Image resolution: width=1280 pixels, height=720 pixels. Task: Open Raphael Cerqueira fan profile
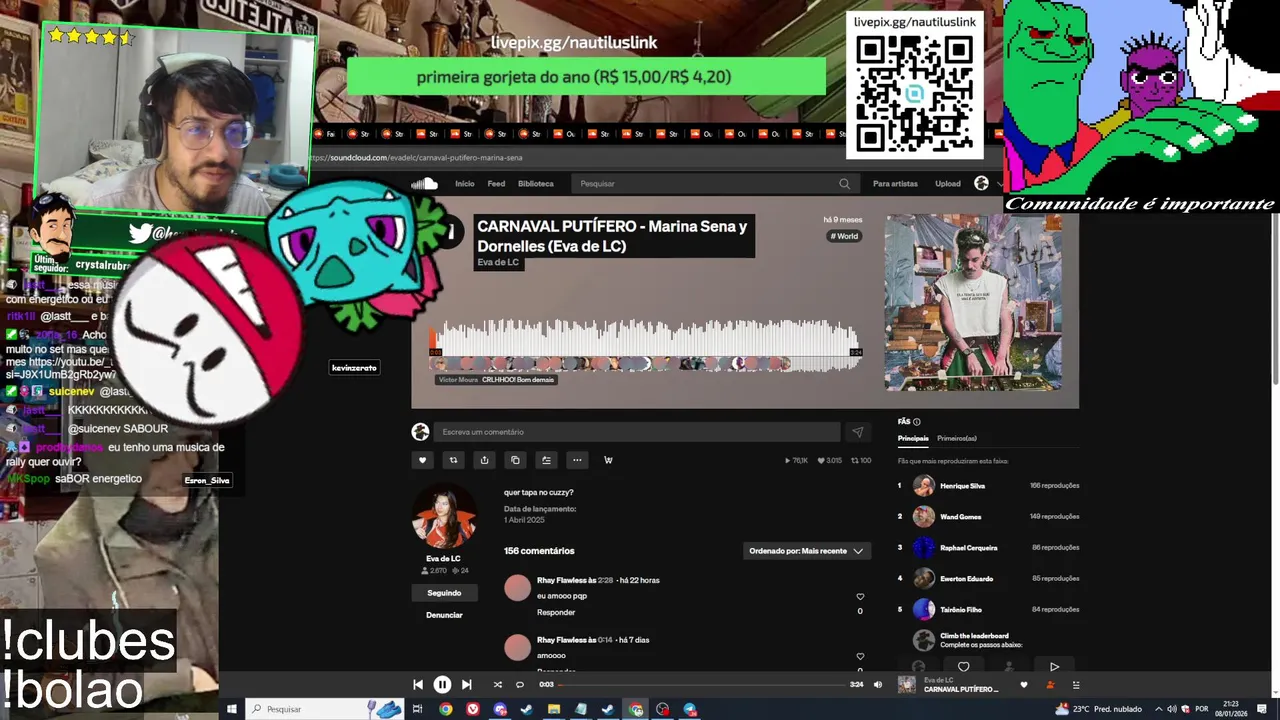[x=968, y=548]
